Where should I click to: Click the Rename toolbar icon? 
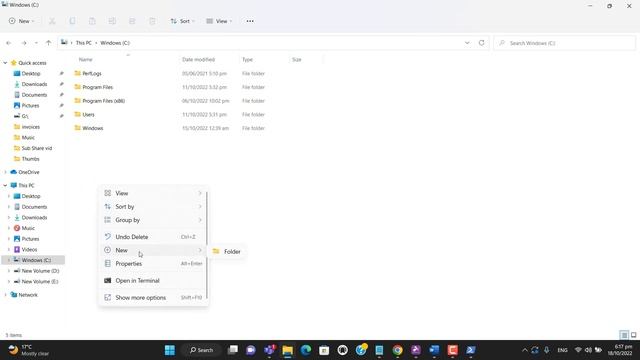tap(112, 21)
